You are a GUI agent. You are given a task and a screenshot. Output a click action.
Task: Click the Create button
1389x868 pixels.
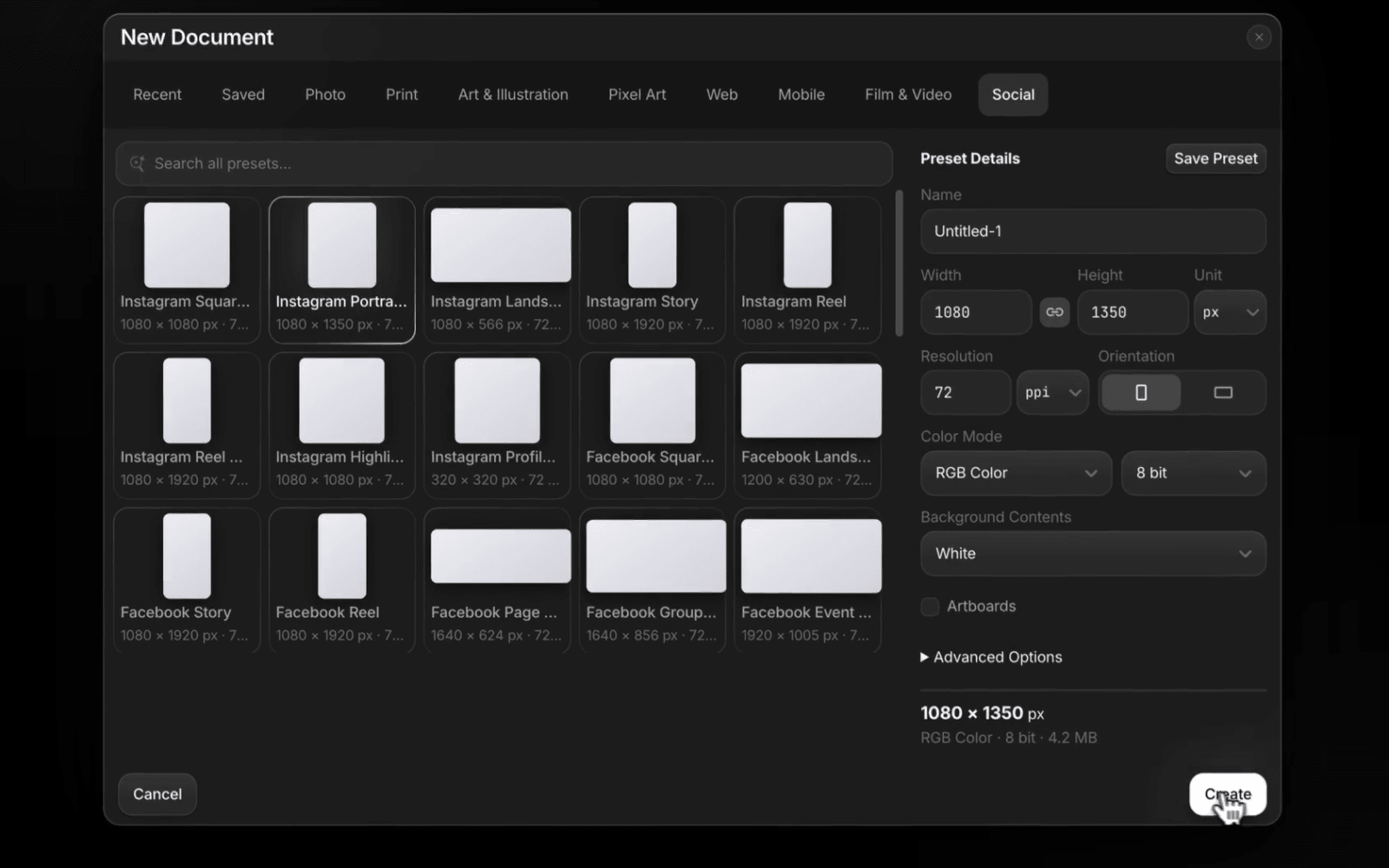coord(1228,794)
